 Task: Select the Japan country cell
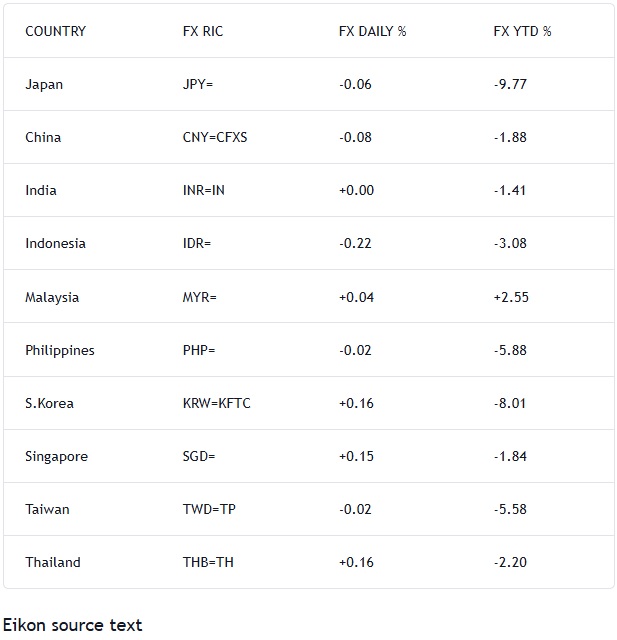click(44, 84)
